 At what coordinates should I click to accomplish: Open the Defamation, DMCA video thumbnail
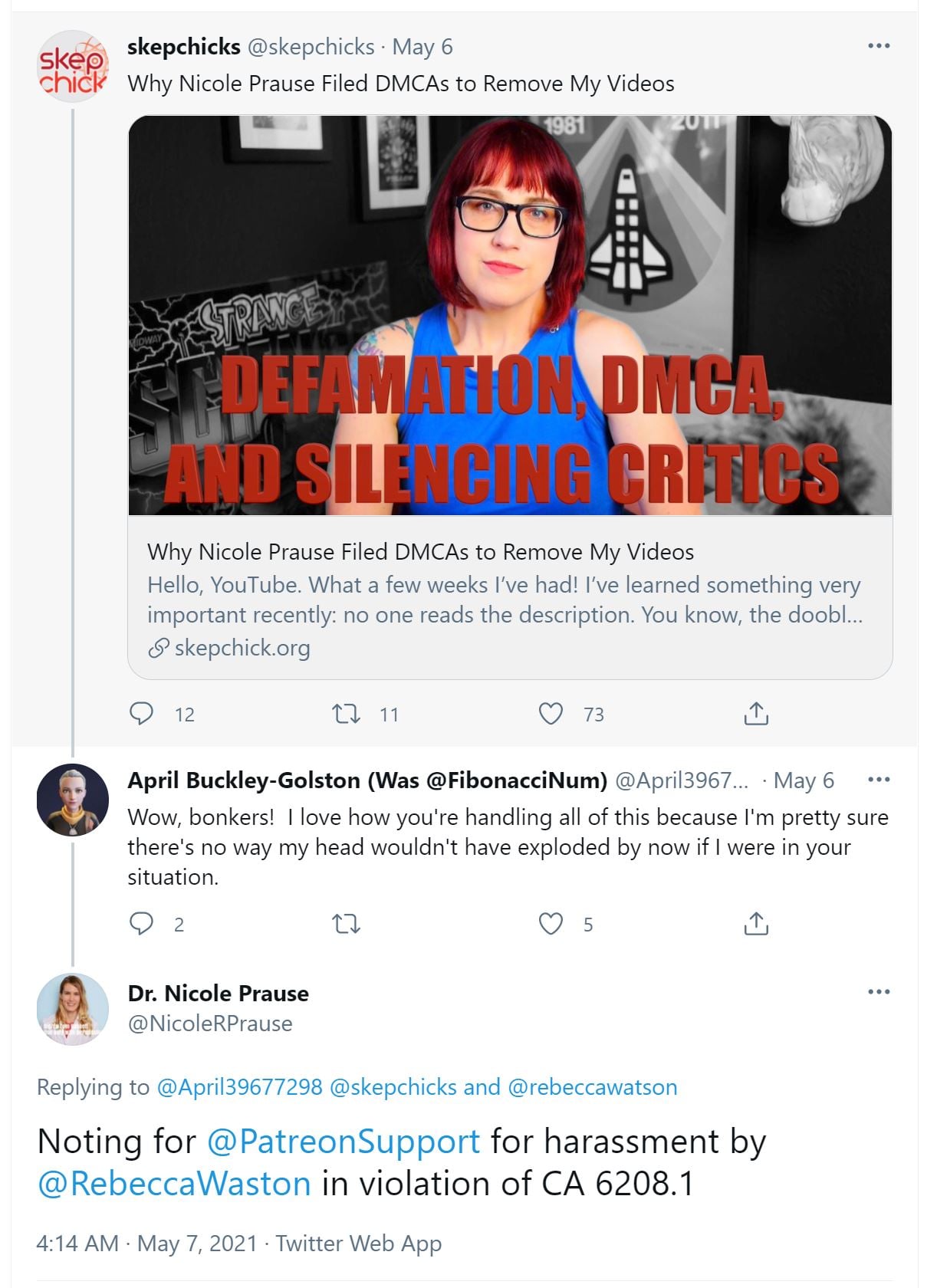click(x=510, y=315)
